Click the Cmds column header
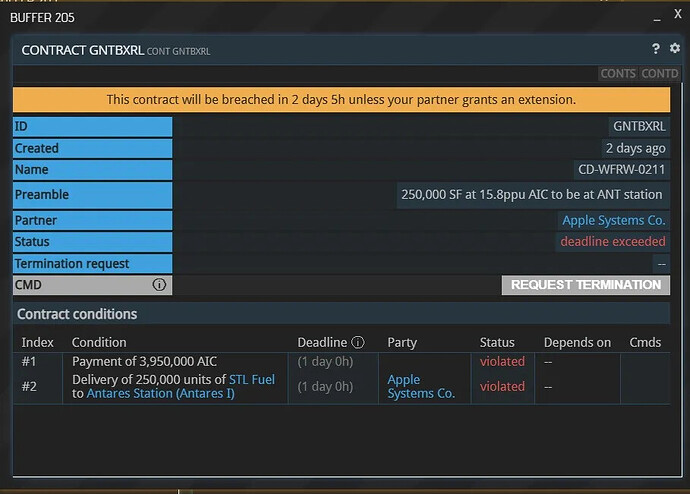The image size is (690, 494). 645,342
